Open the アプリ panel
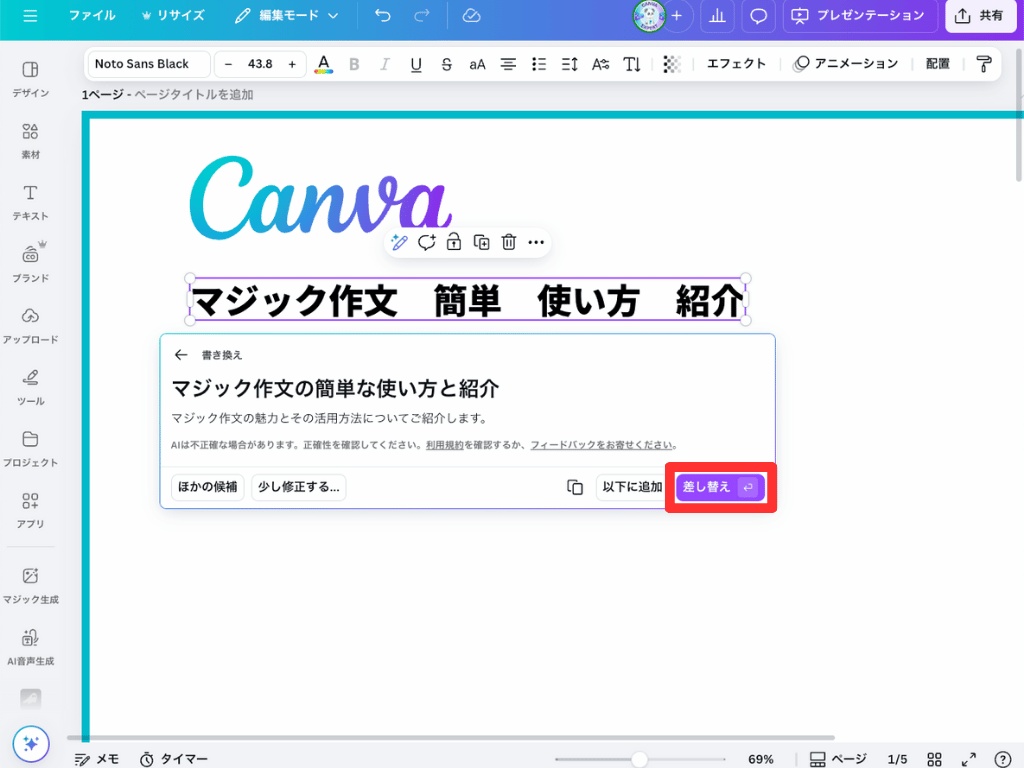1024x768 pixels. [x=30, y=509]
